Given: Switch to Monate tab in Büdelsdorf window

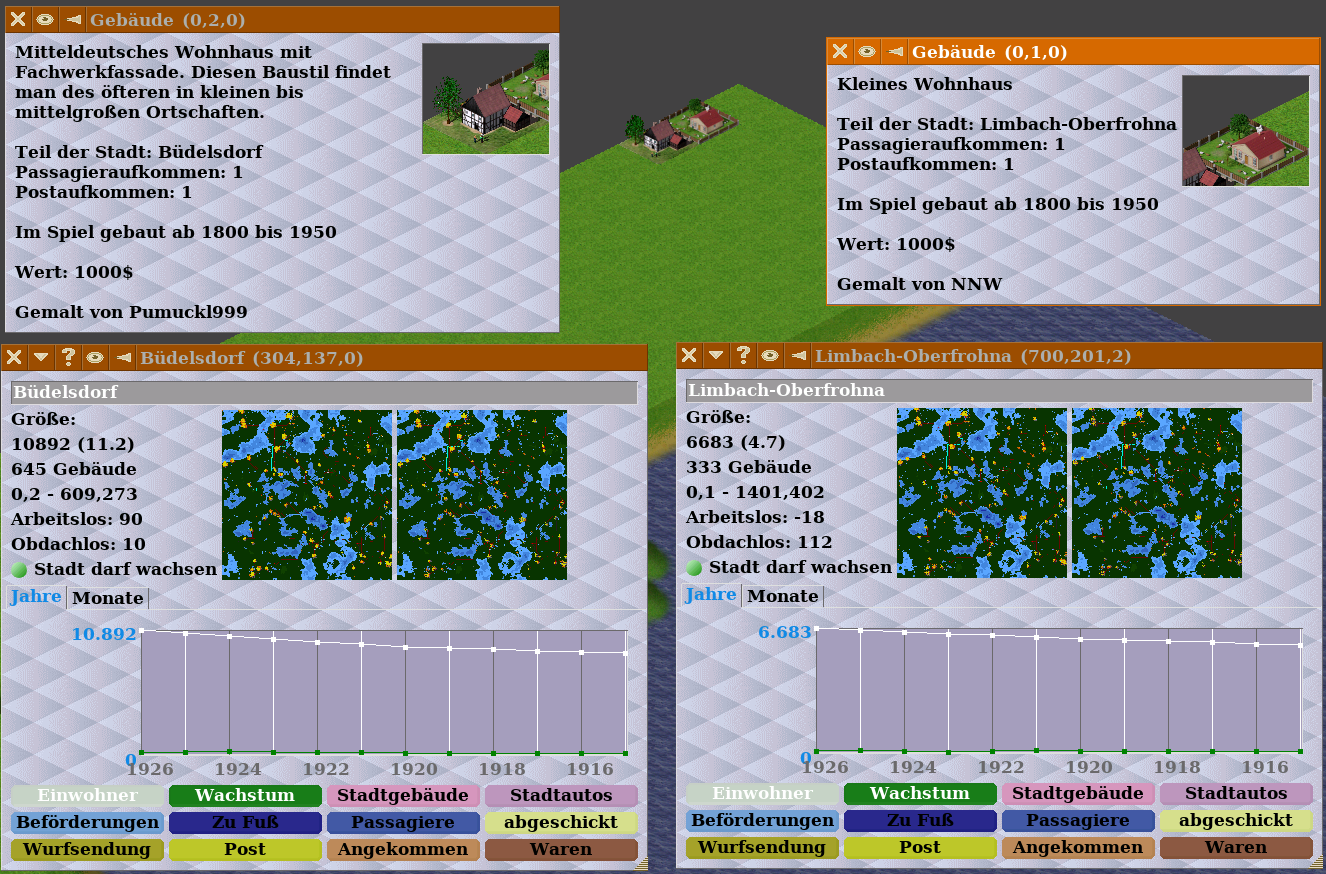Looking at the screenshot, I should coord(108,598).
